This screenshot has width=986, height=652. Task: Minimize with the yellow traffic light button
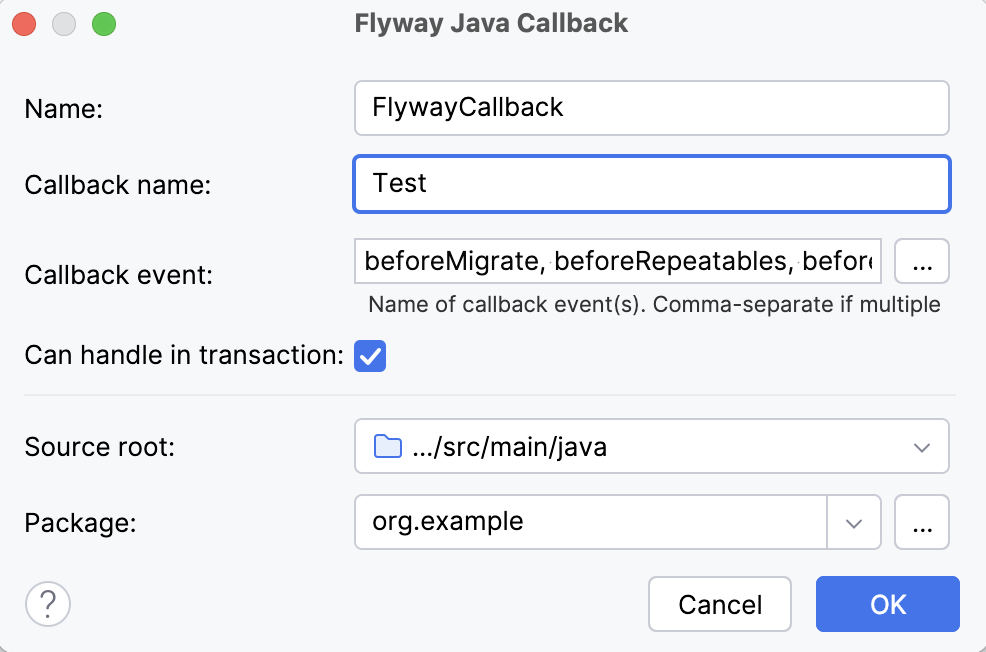point(63,23)
